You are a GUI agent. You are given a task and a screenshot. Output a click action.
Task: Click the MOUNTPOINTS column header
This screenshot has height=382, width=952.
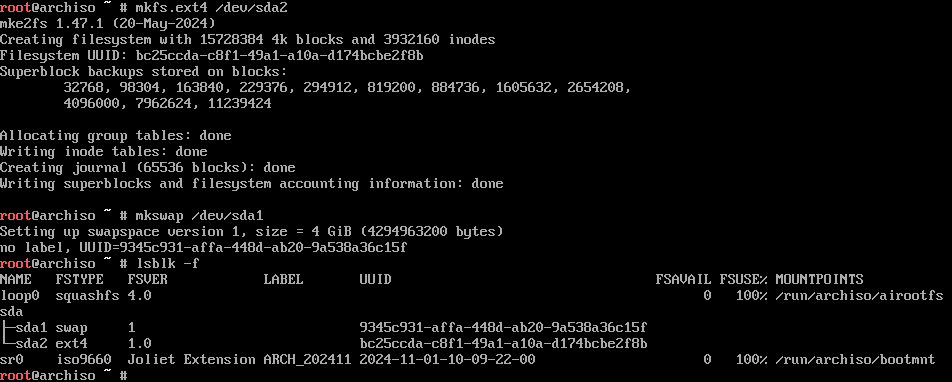coord(819,279)
